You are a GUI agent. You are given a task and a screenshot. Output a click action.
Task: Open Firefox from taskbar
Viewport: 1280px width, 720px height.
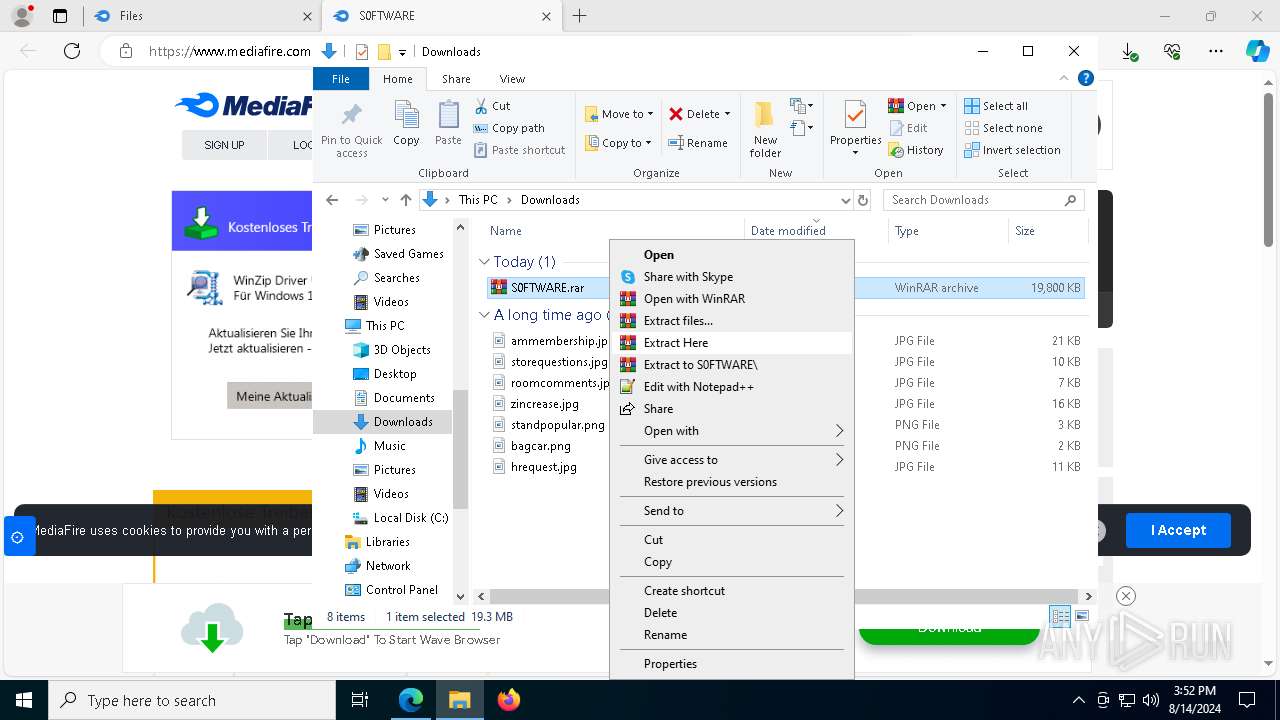point(509,700)
